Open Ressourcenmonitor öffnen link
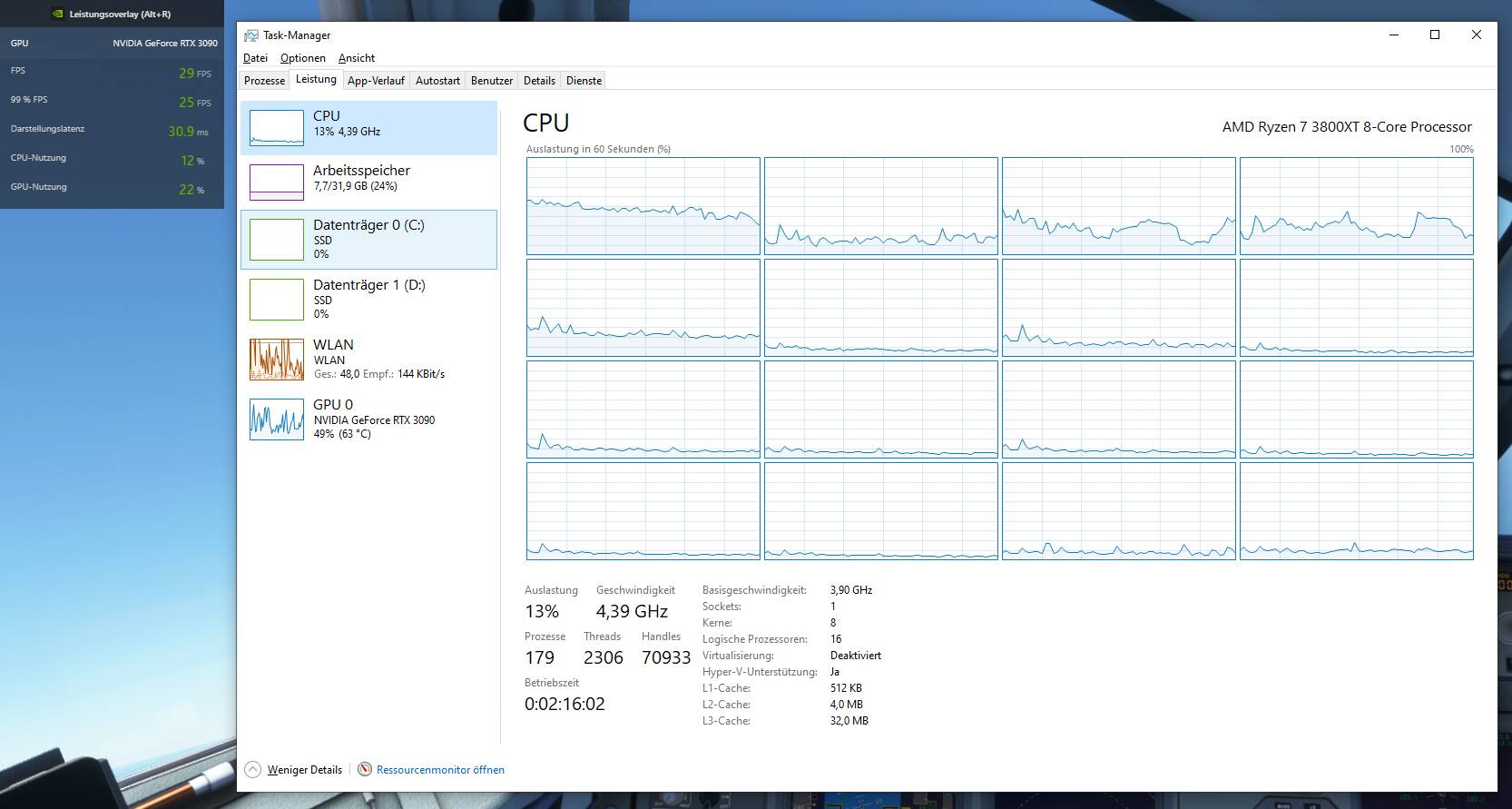 440,770
